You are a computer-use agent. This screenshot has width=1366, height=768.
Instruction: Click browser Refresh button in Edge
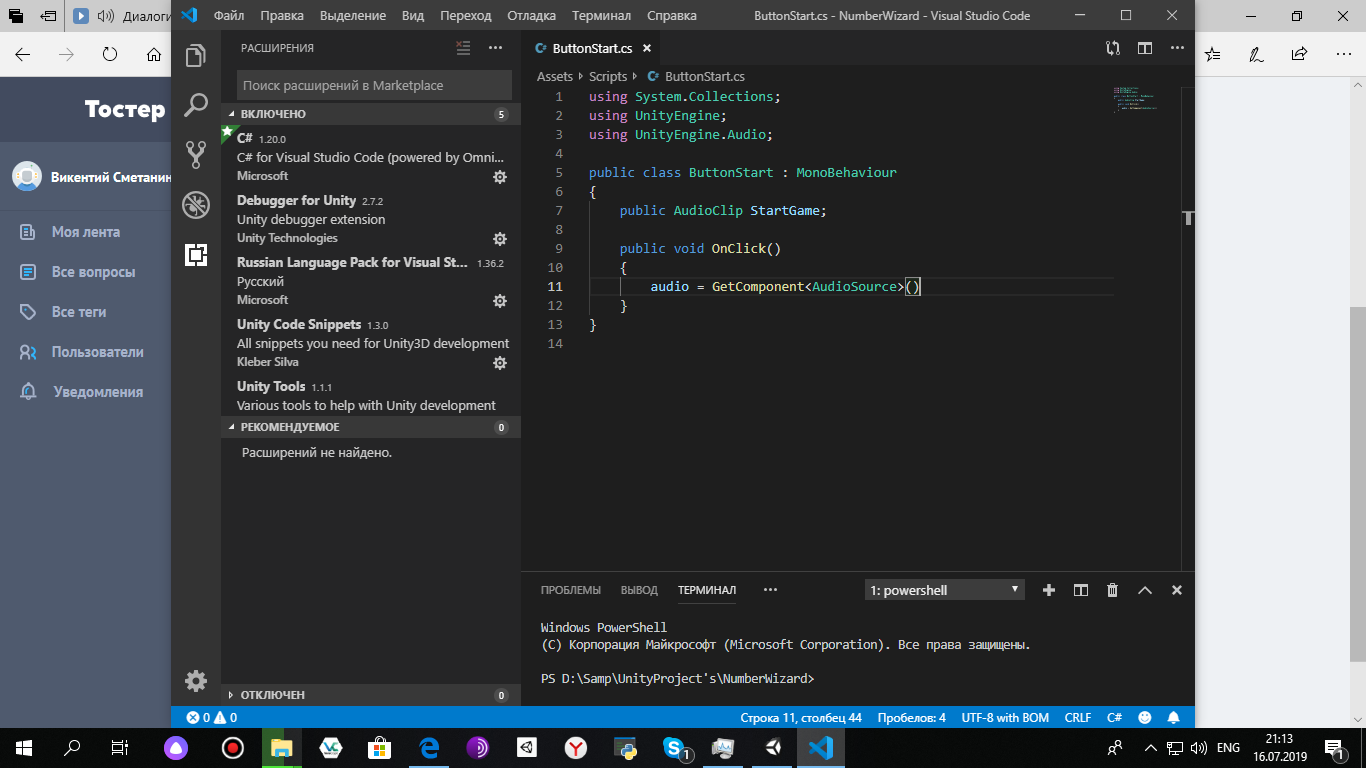coord(109,55)
